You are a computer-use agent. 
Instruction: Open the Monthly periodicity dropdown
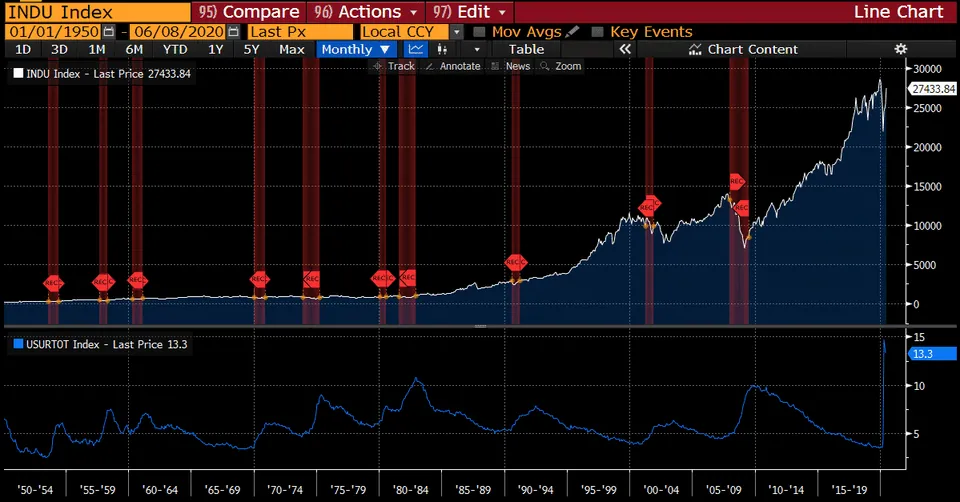pyautogui.click(x=356, y=50)
